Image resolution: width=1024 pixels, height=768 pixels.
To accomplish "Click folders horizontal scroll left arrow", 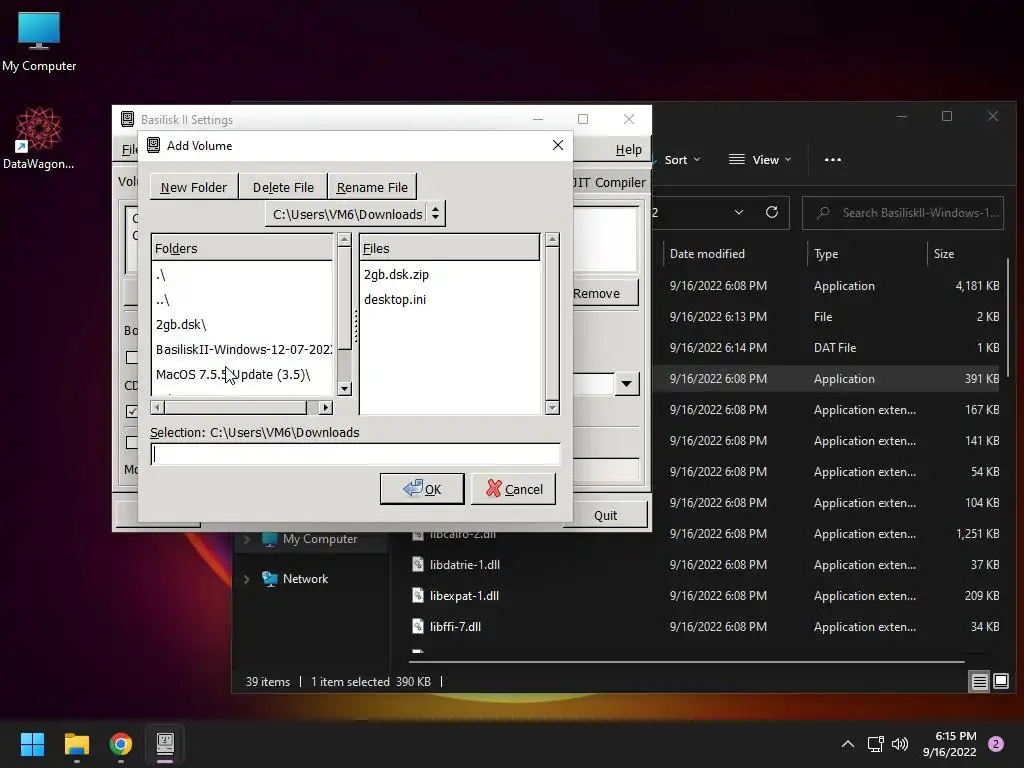I will point(157,408).
